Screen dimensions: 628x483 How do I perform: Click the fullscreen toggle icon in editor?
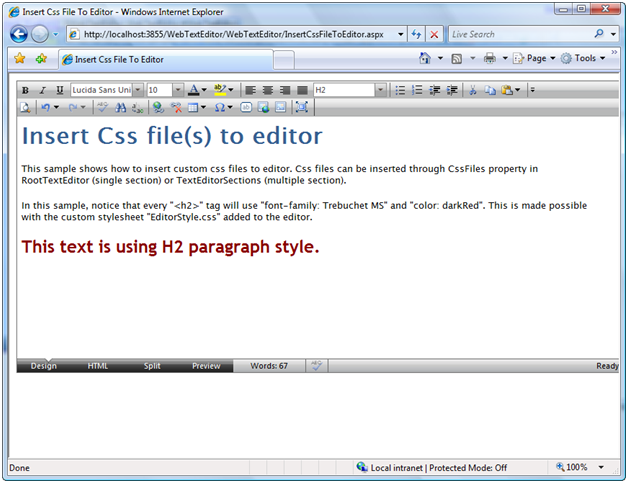point(302,107)
